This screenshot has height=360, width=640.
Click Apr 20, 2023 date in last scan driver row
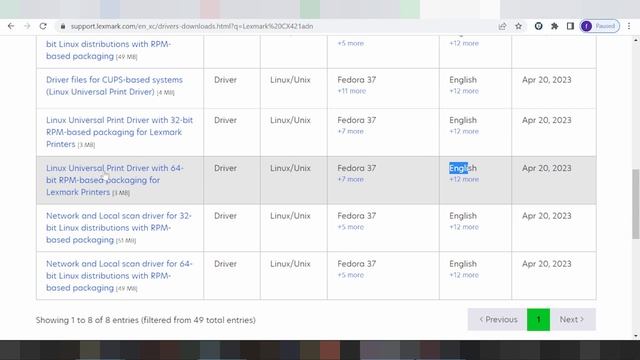click(547, 264)
